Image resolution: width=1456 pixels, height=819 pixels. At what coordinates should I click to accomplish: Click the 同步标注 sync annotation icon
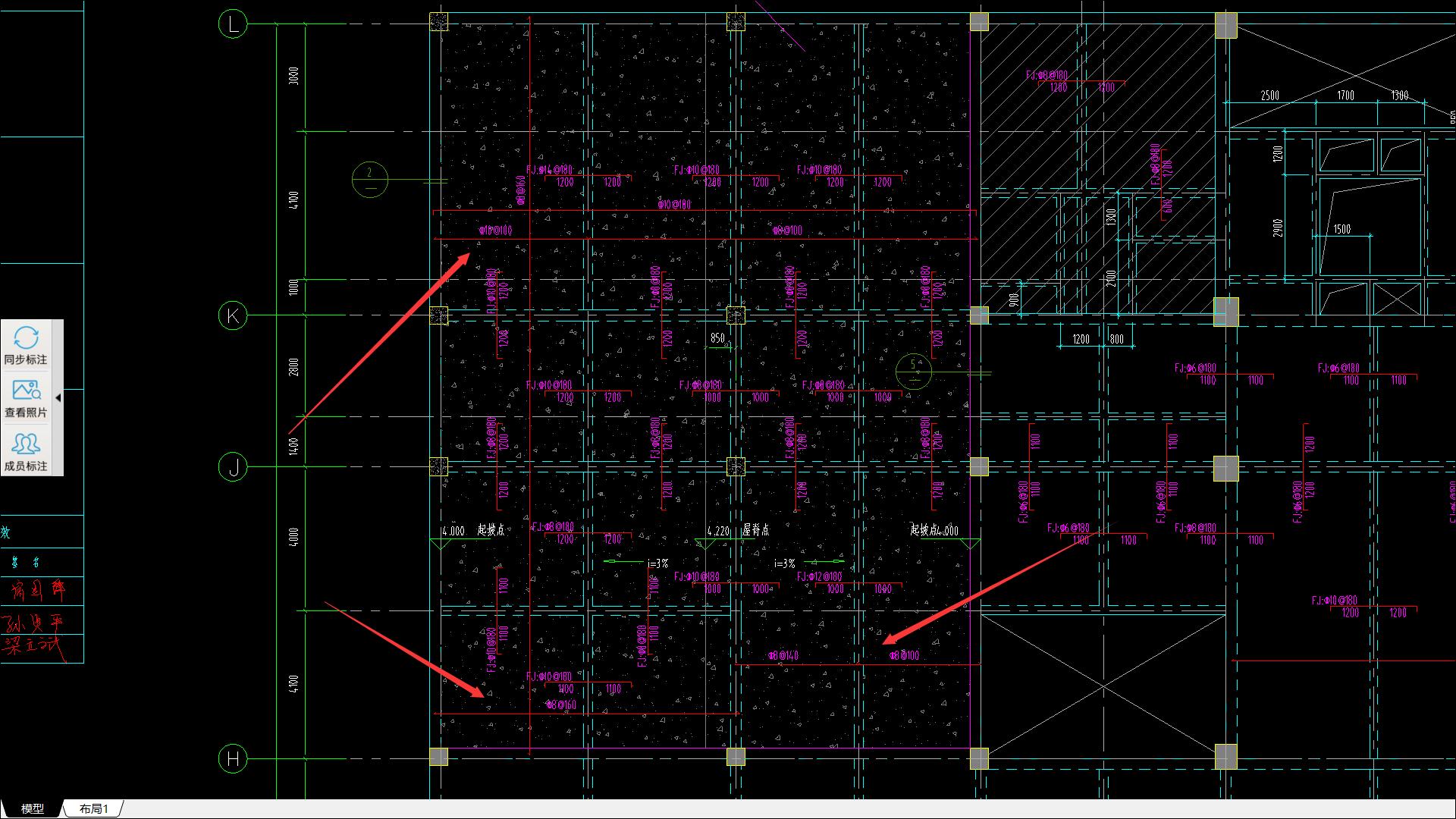(26, 338)
